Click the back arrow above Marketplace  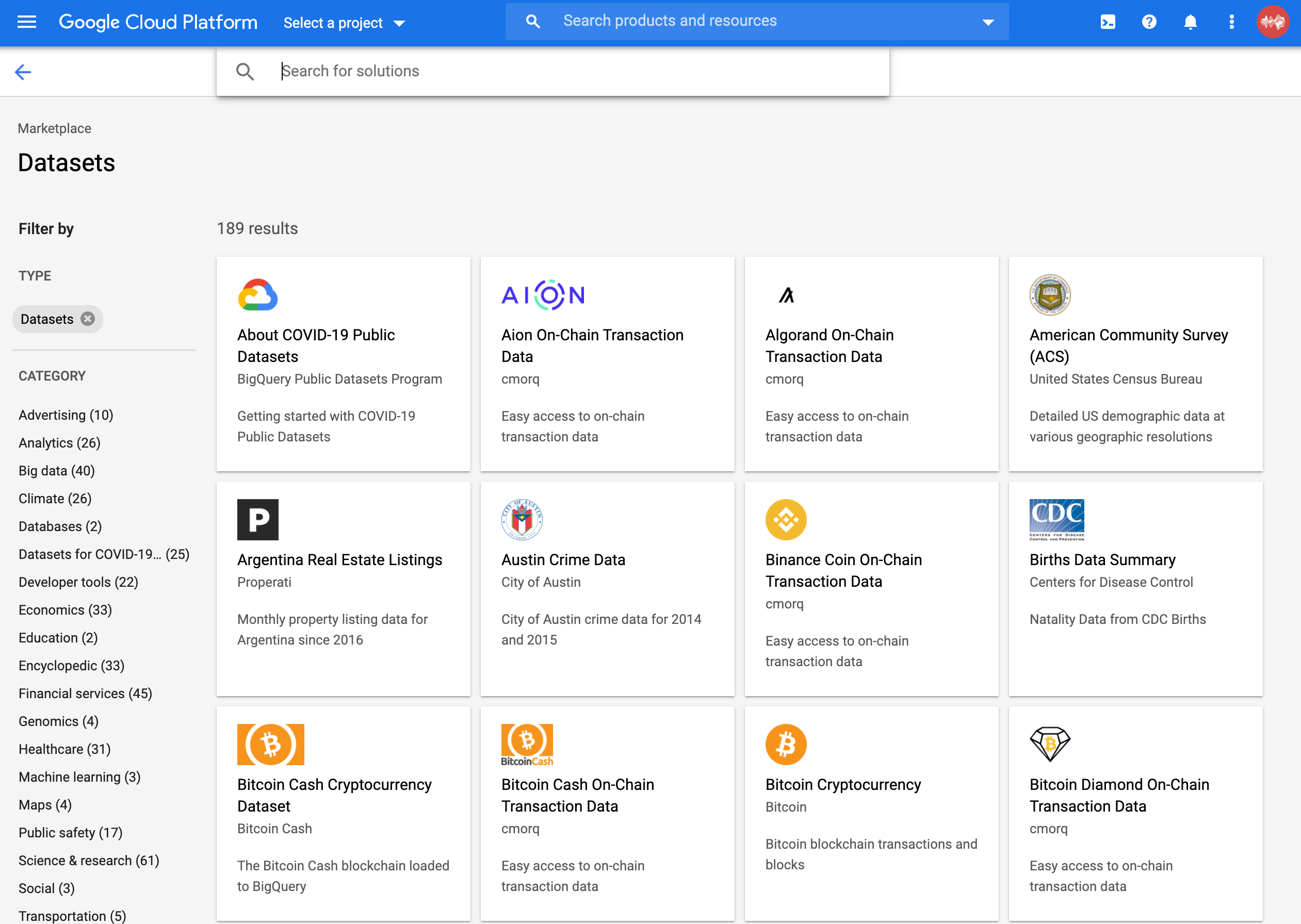click(x=23, y=72)
